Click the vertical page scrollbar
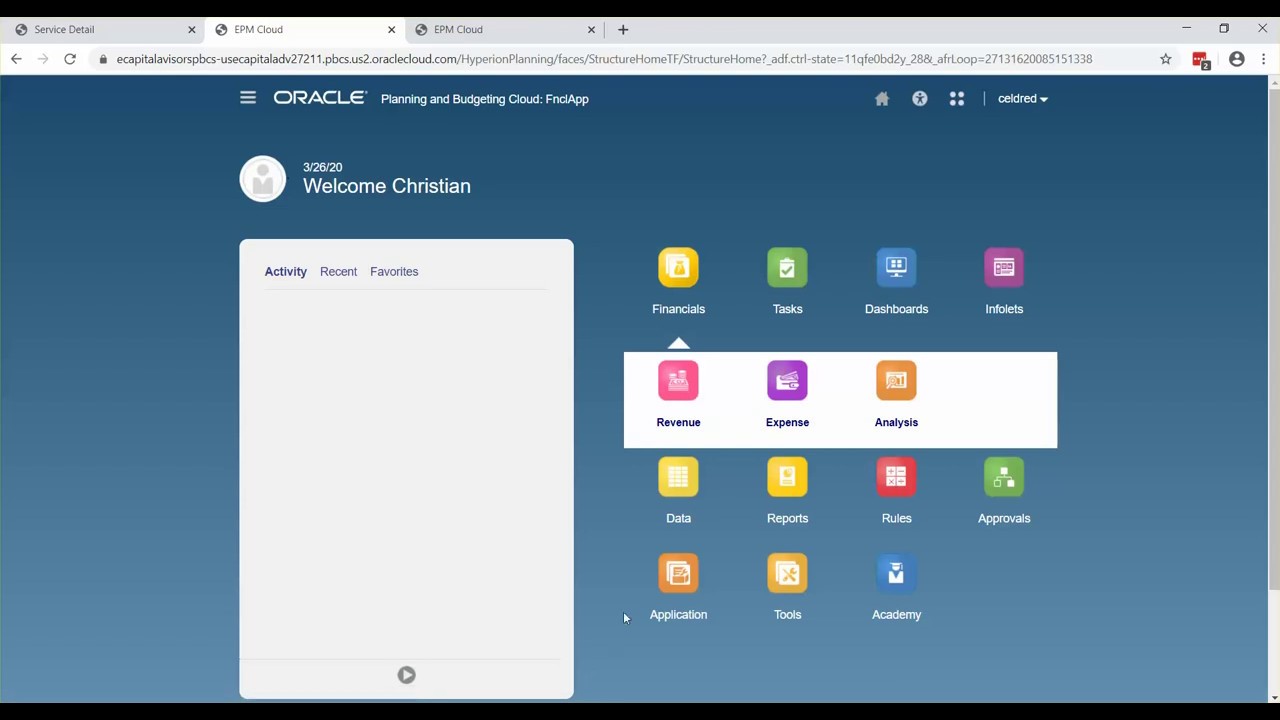Screen dimensions: 1280x720 point(1273,339)
